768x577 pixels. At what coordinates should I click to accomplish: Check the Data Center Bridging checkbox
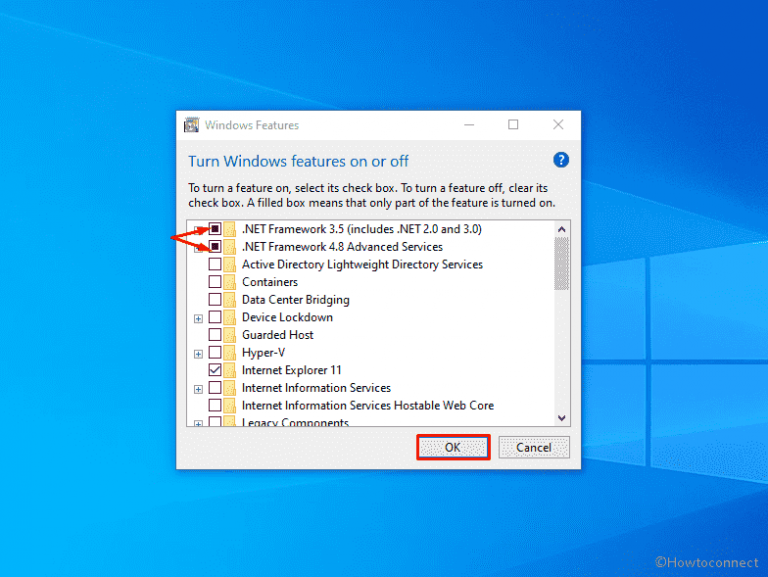[215, 299]
